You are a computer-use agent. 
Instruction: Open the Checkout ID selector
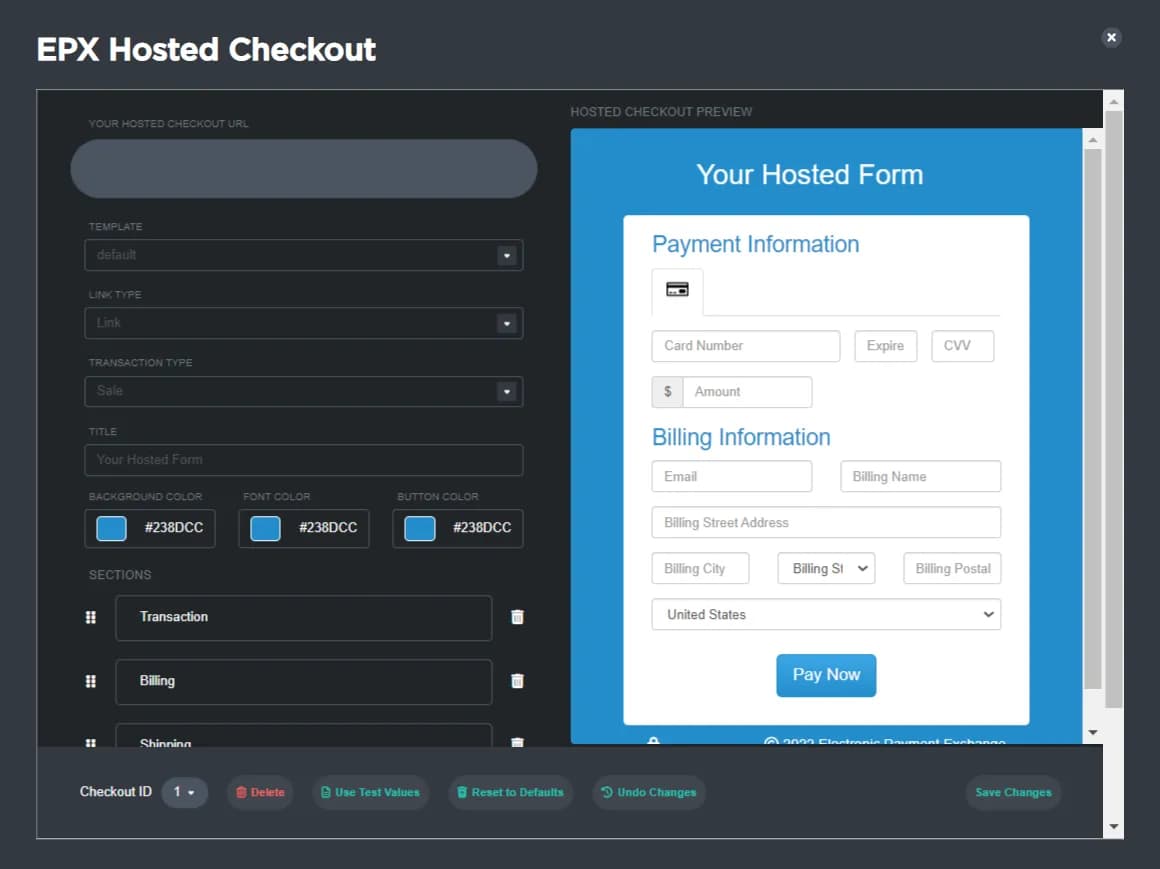pos(184,792)
